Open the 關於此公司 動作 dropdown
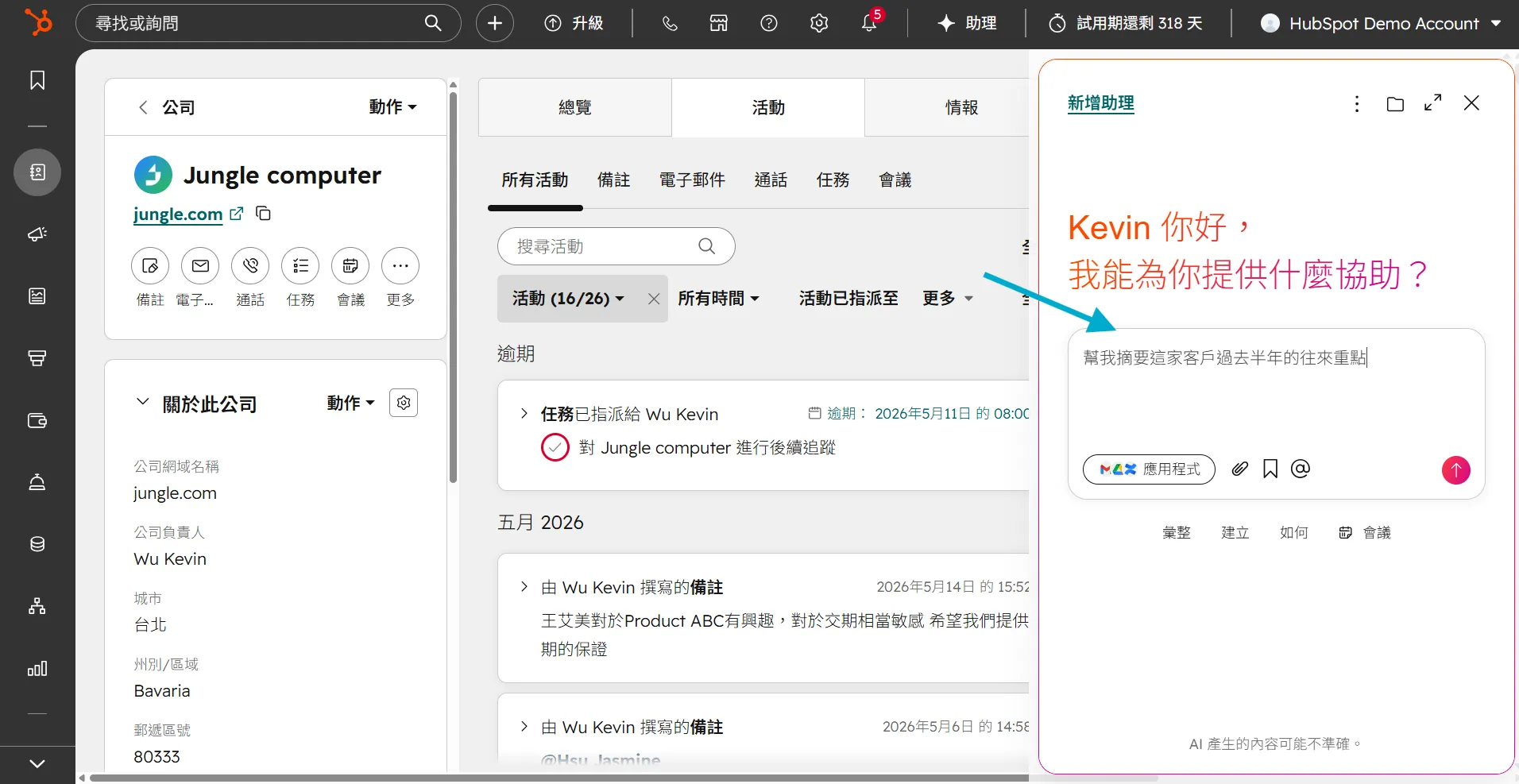 350,404
